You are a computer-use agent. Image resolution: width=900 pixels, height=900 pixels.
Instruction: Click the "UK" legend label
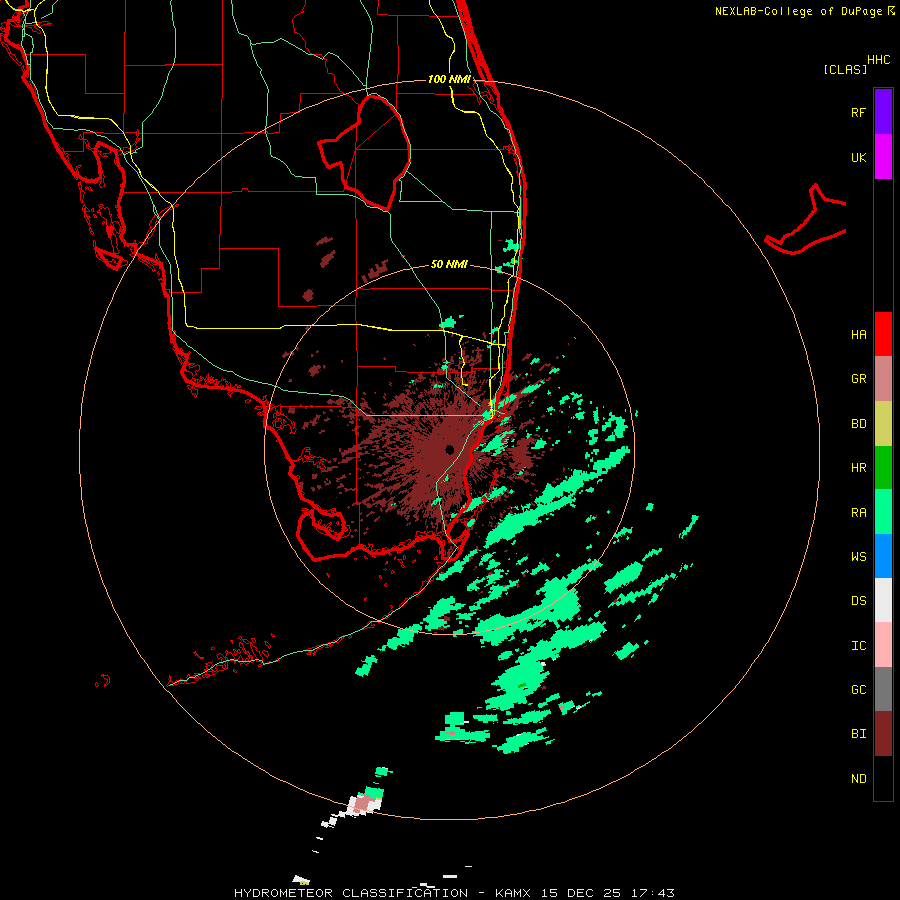(x=858, y=158)
